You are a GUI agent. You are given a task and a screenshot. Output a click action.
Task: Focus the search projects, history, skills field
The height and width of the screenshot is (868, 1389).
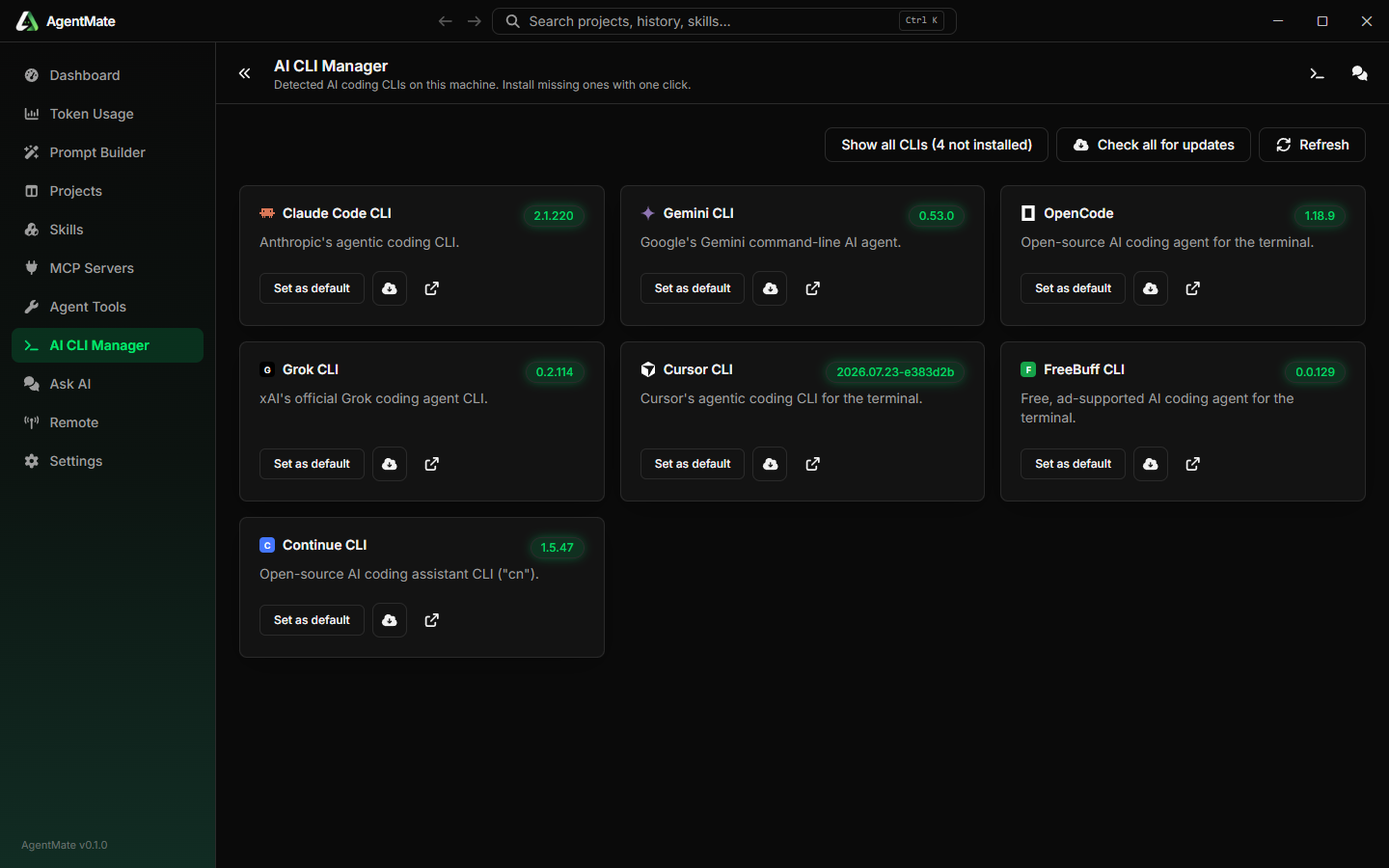[x=723, y=21]
